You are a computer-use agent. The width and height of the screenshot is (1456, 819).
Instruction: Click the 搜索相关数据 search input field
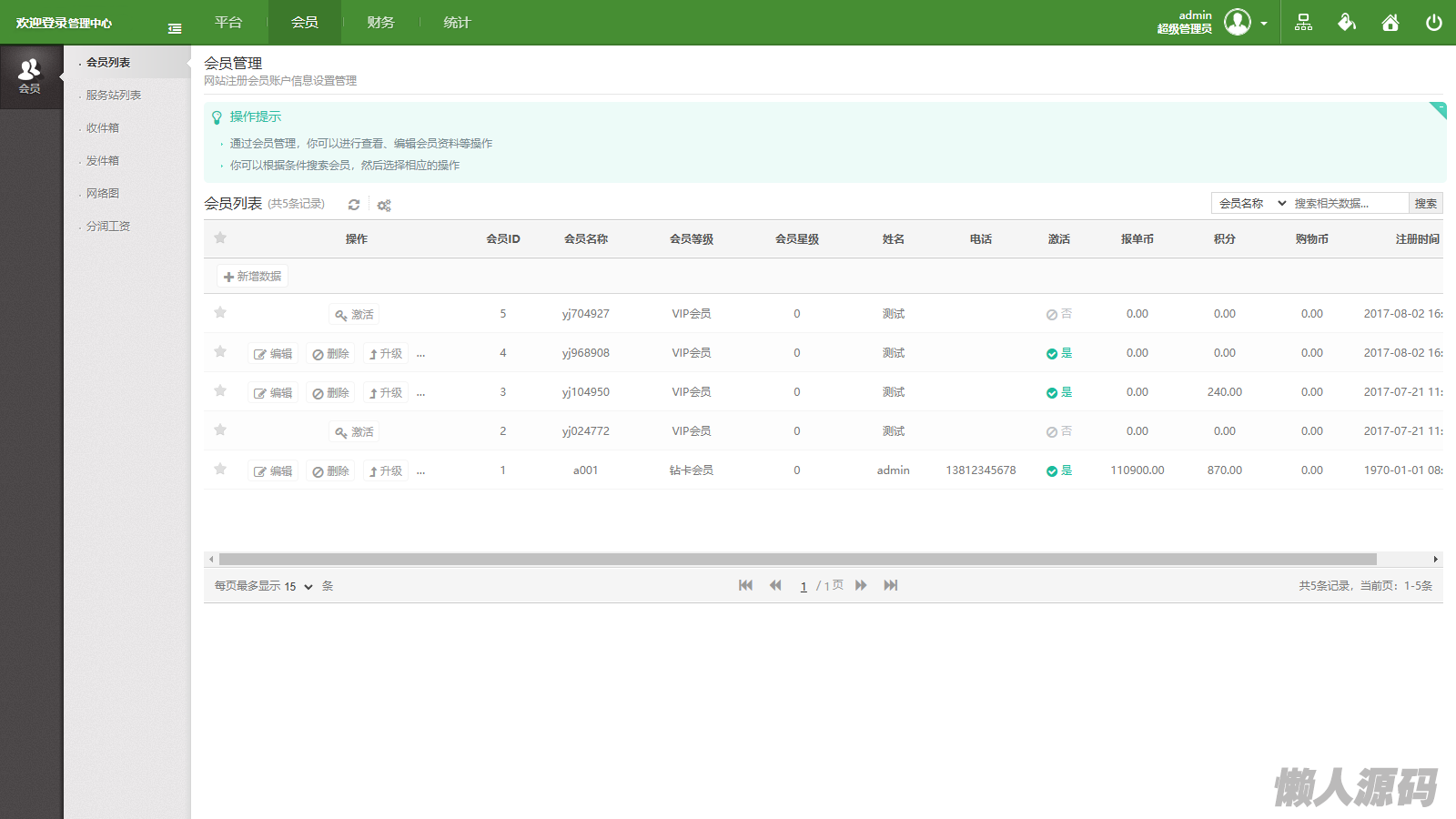(1349, 203)
